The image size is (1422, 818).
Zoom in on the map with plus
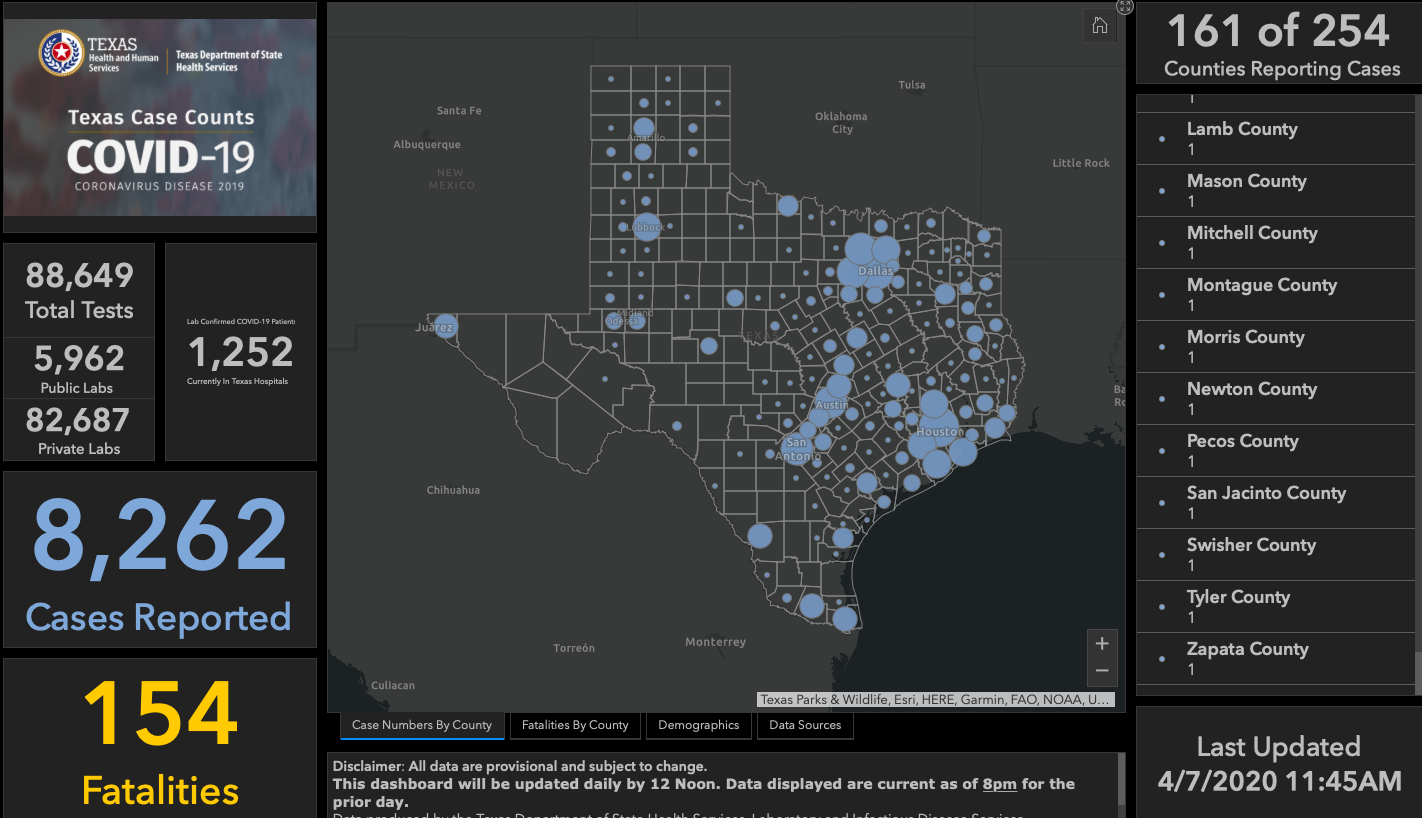point(1101,644)
